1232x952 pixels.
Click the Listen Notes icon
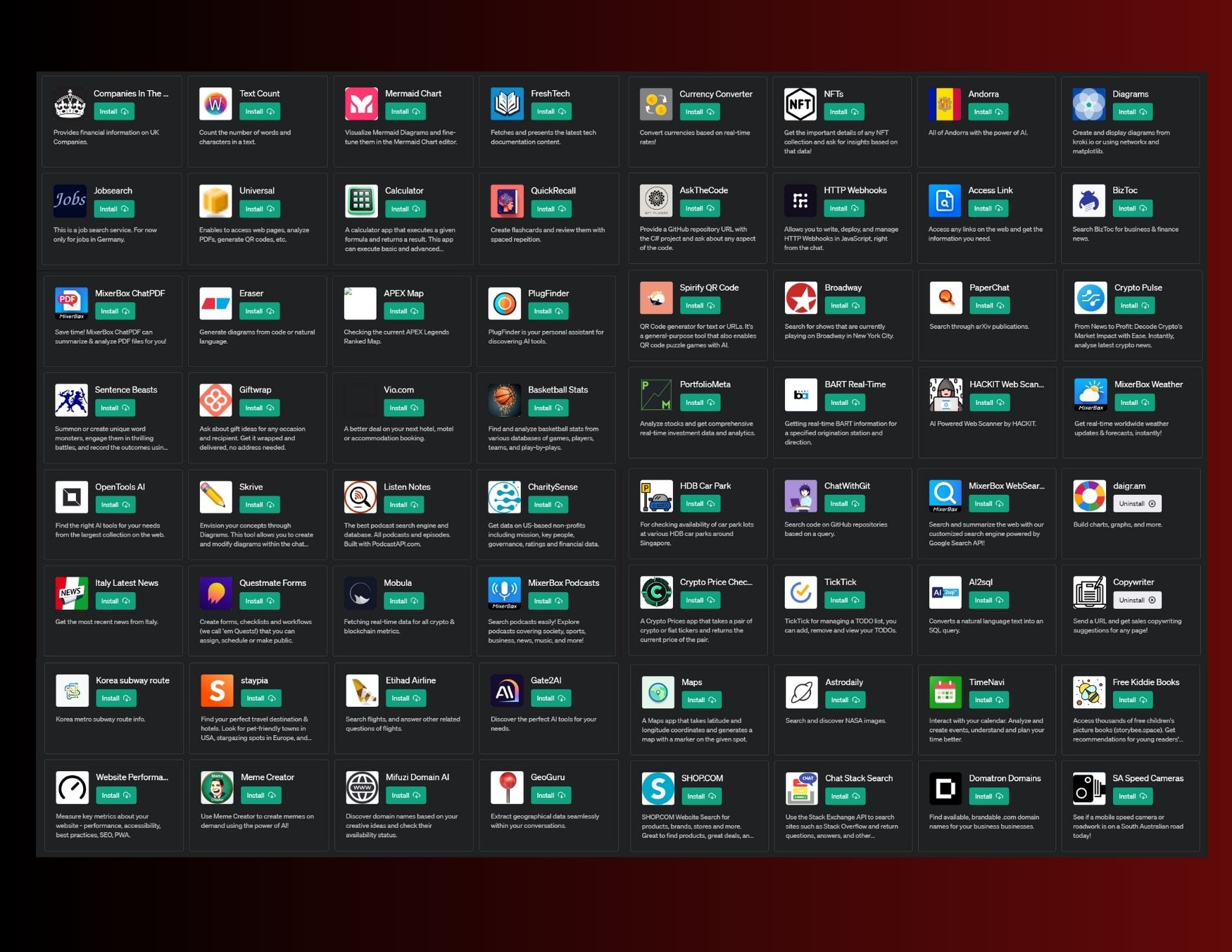click(x=360, y=498)
